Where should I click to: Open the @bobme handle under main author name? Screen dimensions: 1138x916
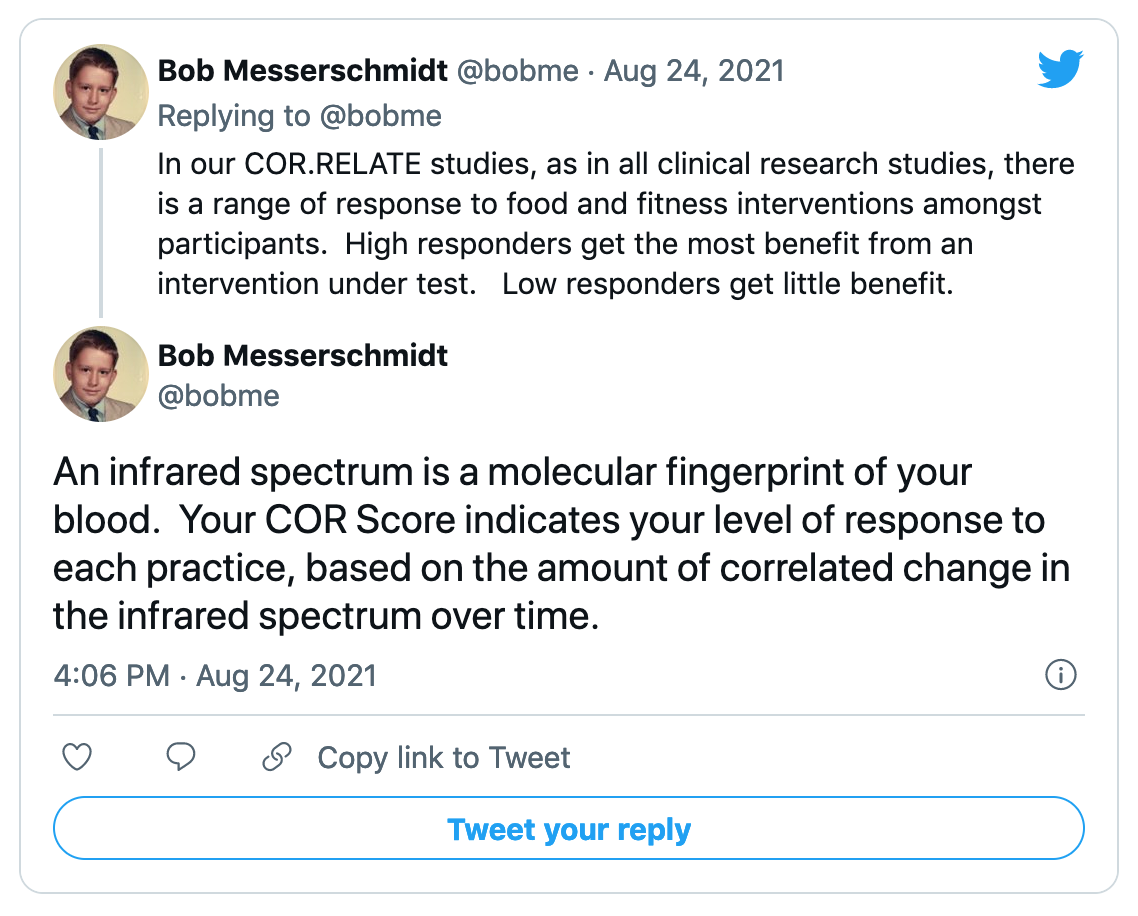[218, 396]
